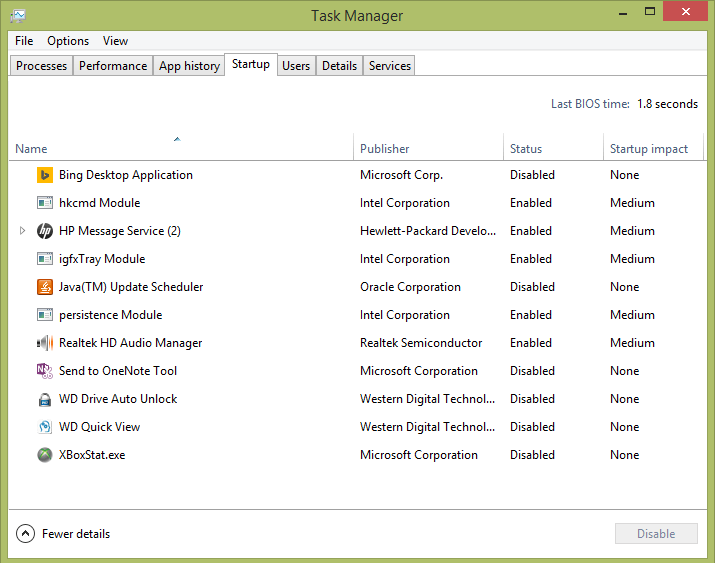Click the XBoxStat.exe icon
Viewport: 715px width, 563px height.
coord(45,455)
